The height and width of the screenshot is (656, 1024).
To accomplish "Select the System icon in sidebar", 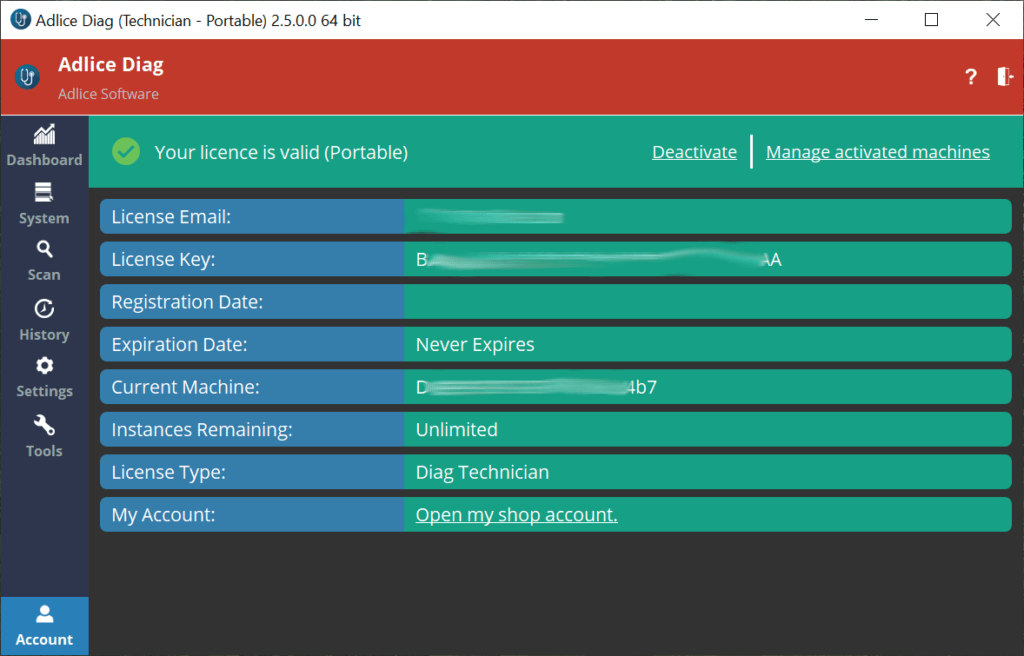I will click(x=44, y=193).
